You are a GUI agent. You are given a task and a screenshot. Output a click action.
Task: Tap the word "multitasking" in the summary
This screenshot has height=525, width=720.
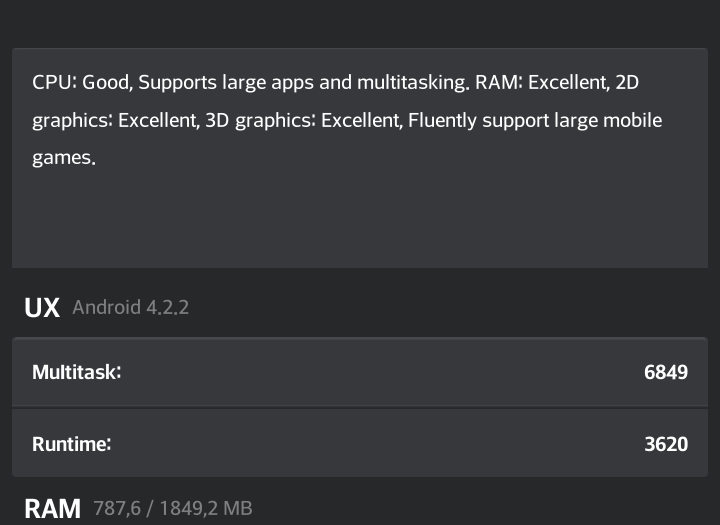point(412,82)
